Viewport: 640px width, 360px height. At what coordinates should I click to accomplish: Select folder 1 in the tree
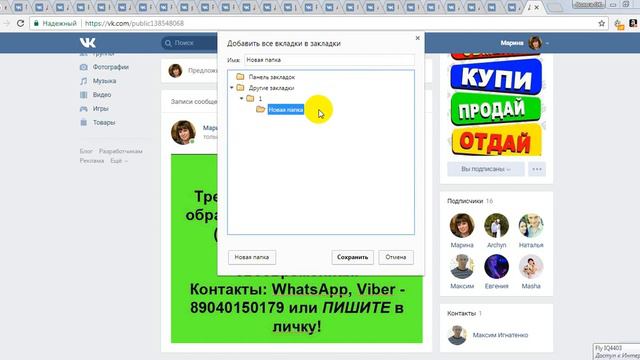click(254, 98)
